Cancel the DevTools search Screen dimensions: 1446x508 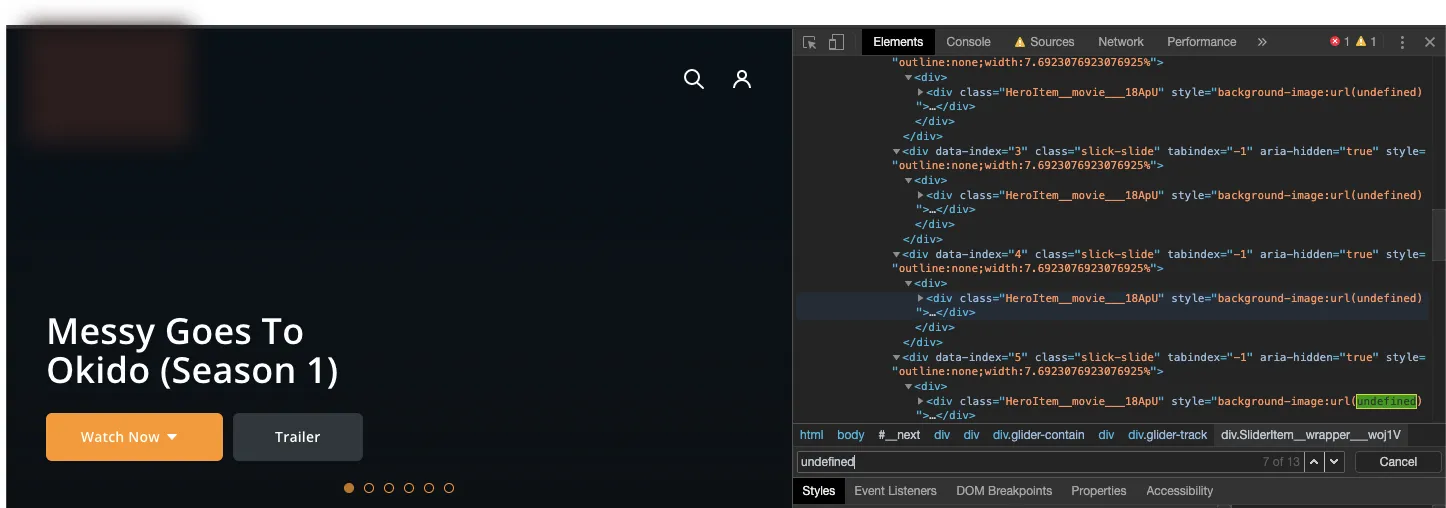pyautogui.click(x=1397, y=461)
